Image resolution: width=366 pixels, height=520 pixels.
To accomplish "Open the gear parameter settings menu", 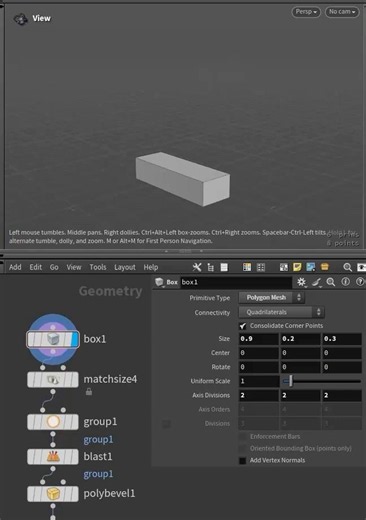I will (301, 282).
